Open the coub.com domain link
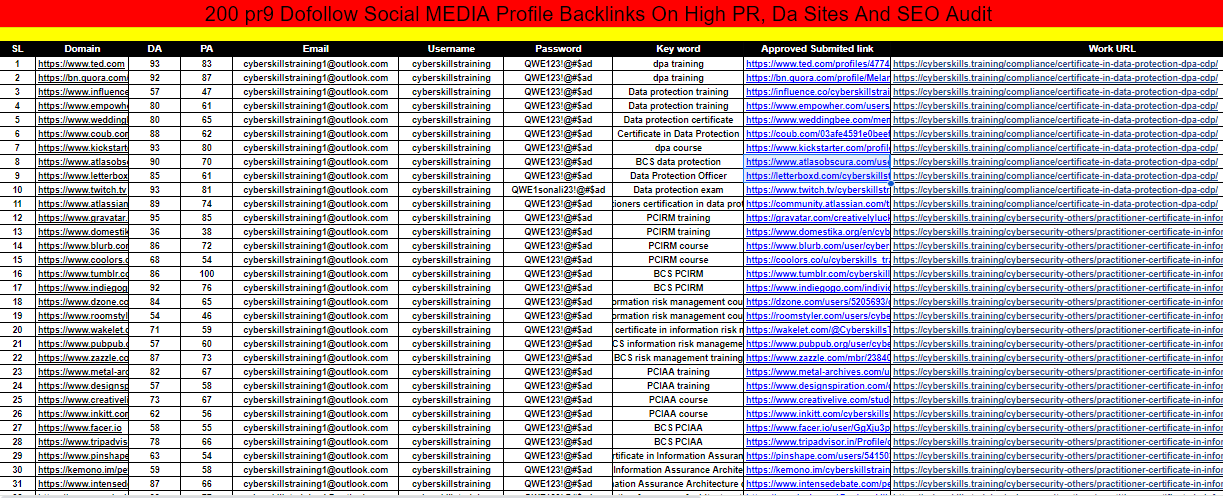 [x=83, y=133]
